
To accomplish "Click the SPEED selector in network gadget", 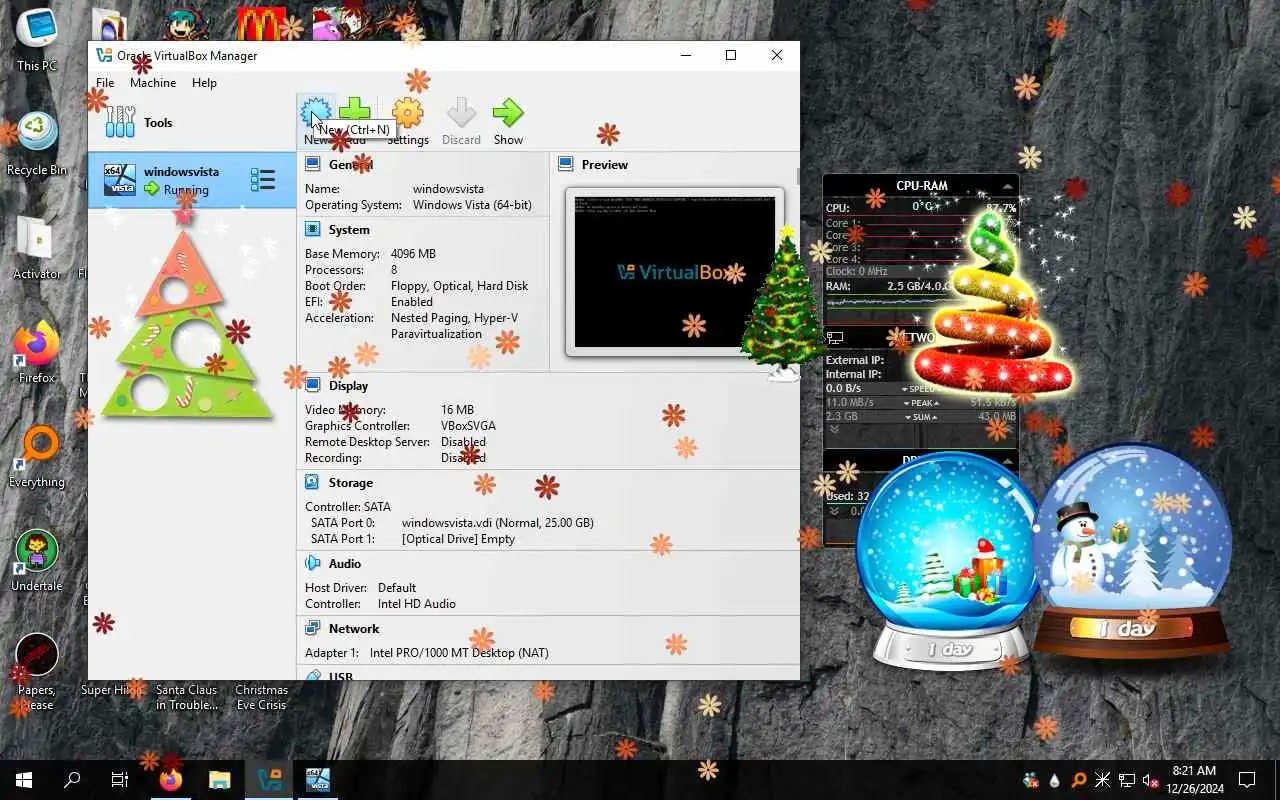I will 919,388.
